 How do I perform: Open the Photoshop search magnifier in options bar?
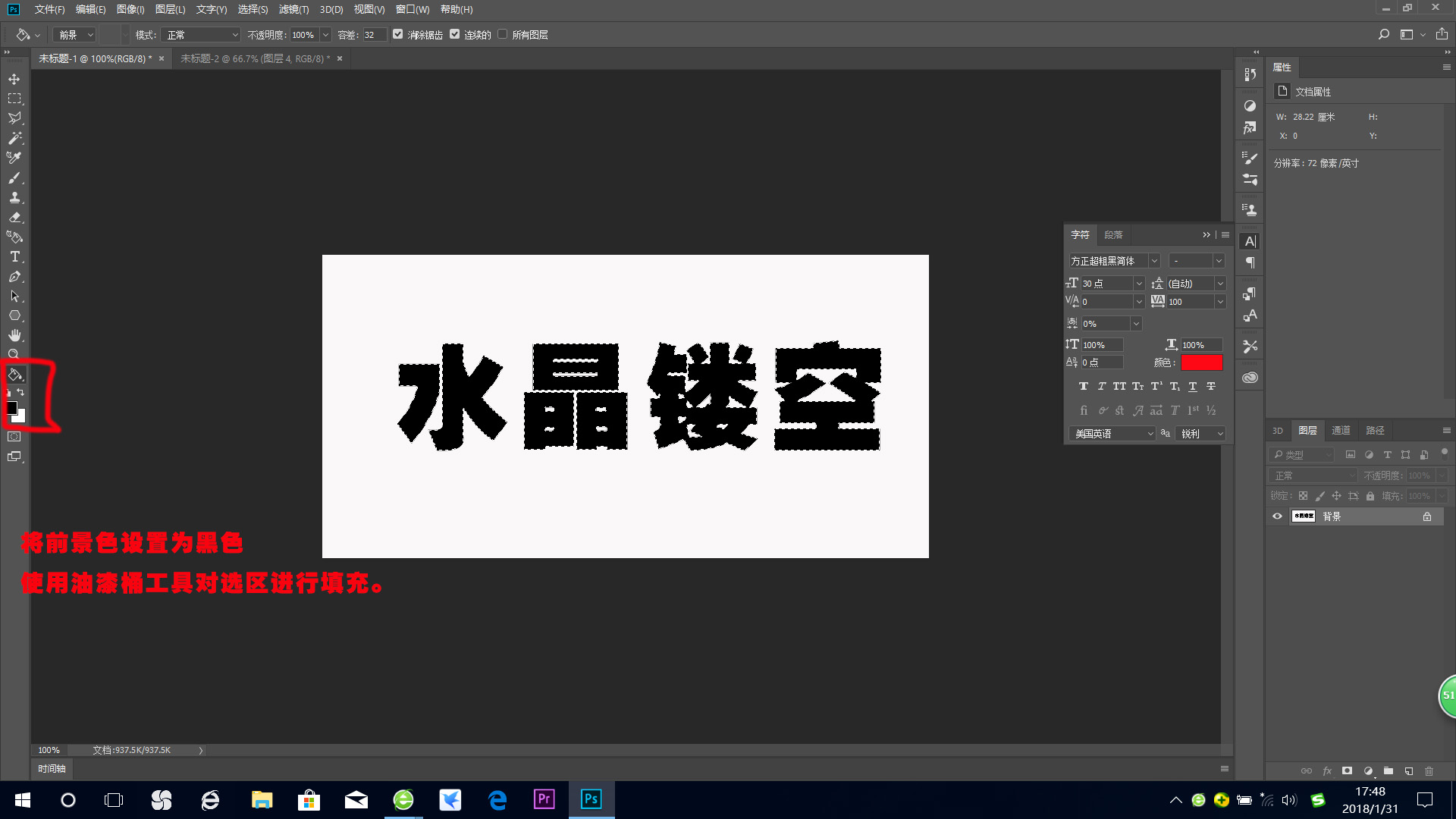point(1383,34)
